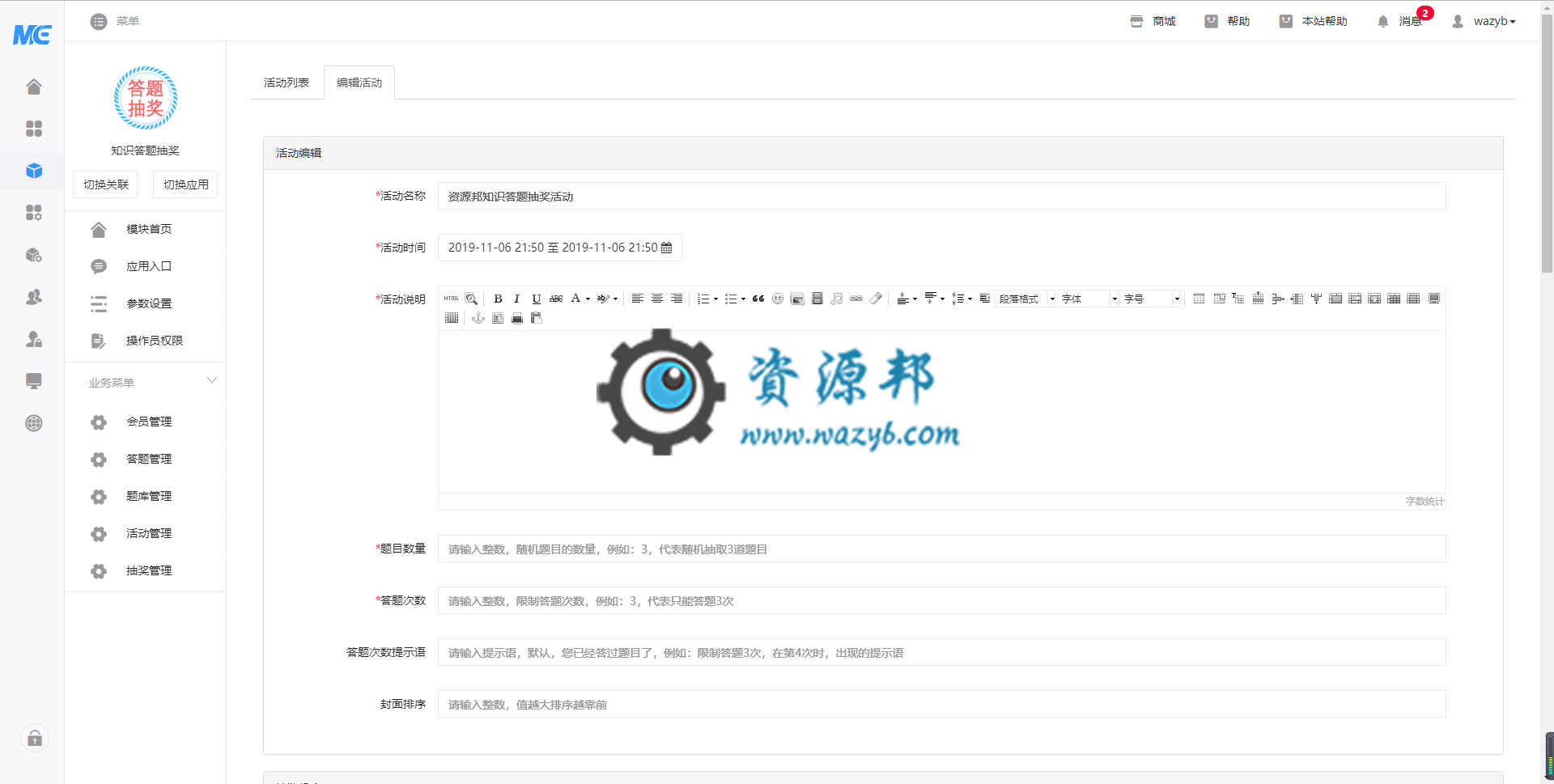Screen dimensions: 1554x784
Task: Open the 消息 notification bell
Action: (x=1382, y=22)
